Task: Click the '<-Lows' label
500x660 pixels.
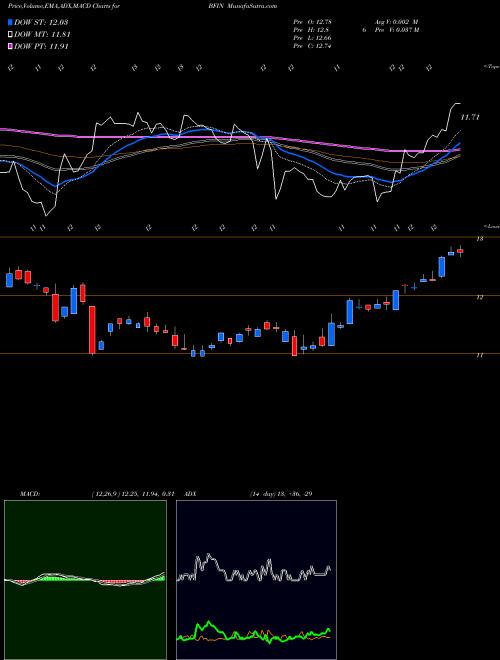Action: point(491,226)
